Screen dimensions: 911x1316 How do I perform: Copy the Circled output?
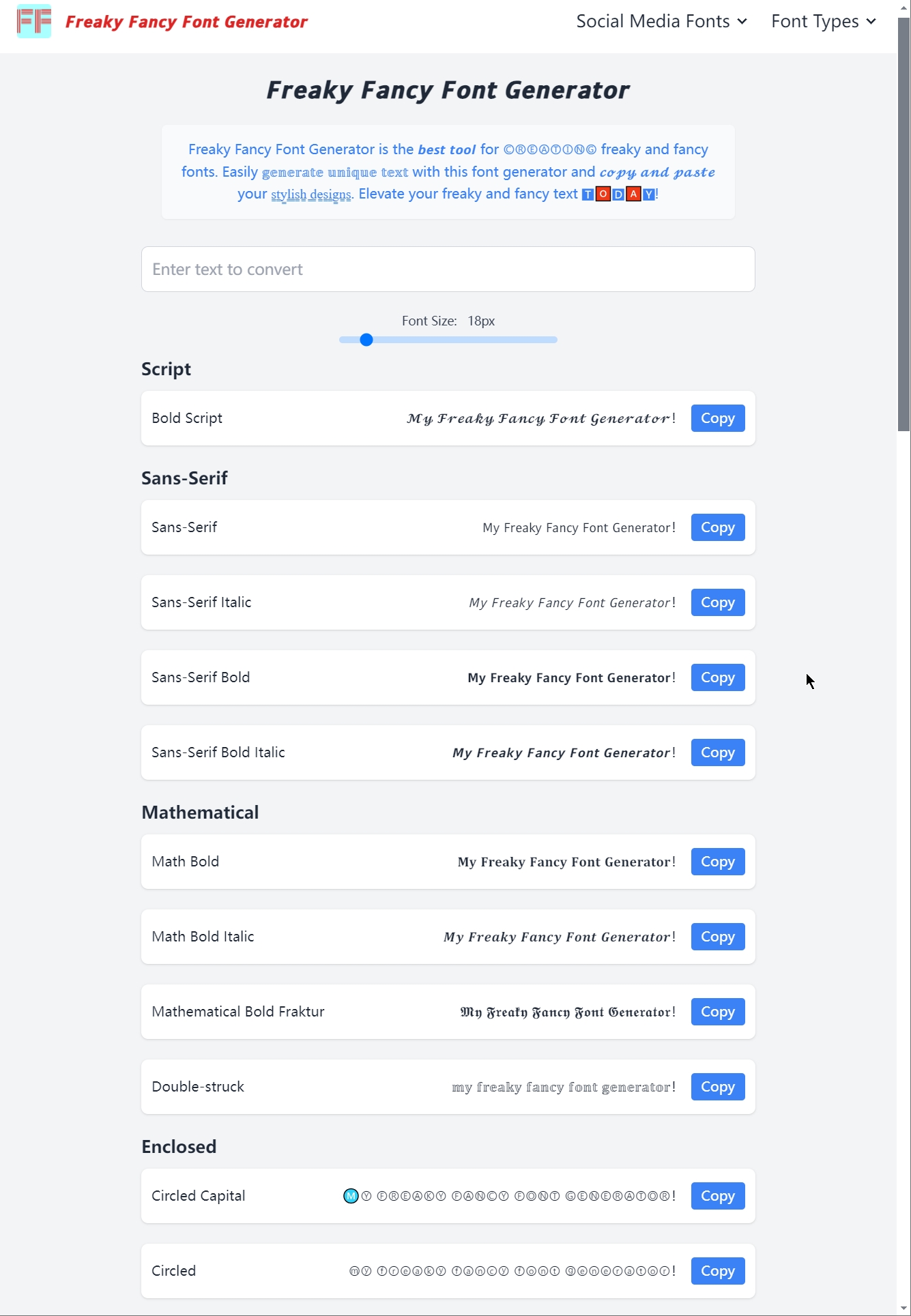coord(717,1270)
